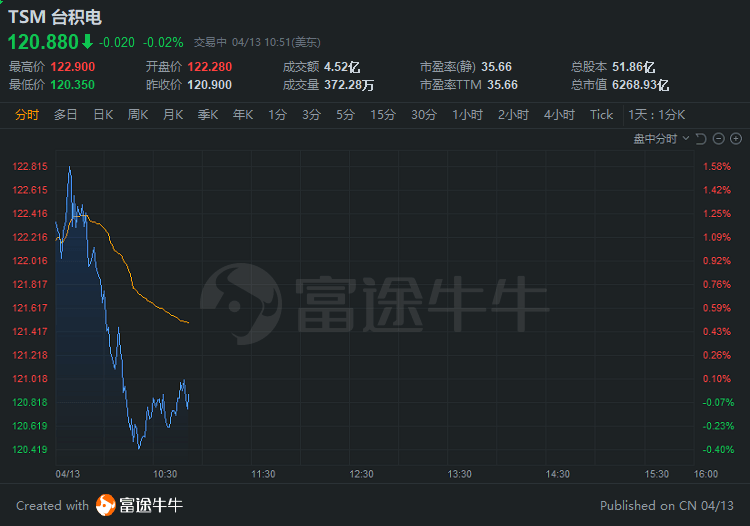750x526 pixels.
Task: Click the green down arrow beside price
Action: [87, 42]
